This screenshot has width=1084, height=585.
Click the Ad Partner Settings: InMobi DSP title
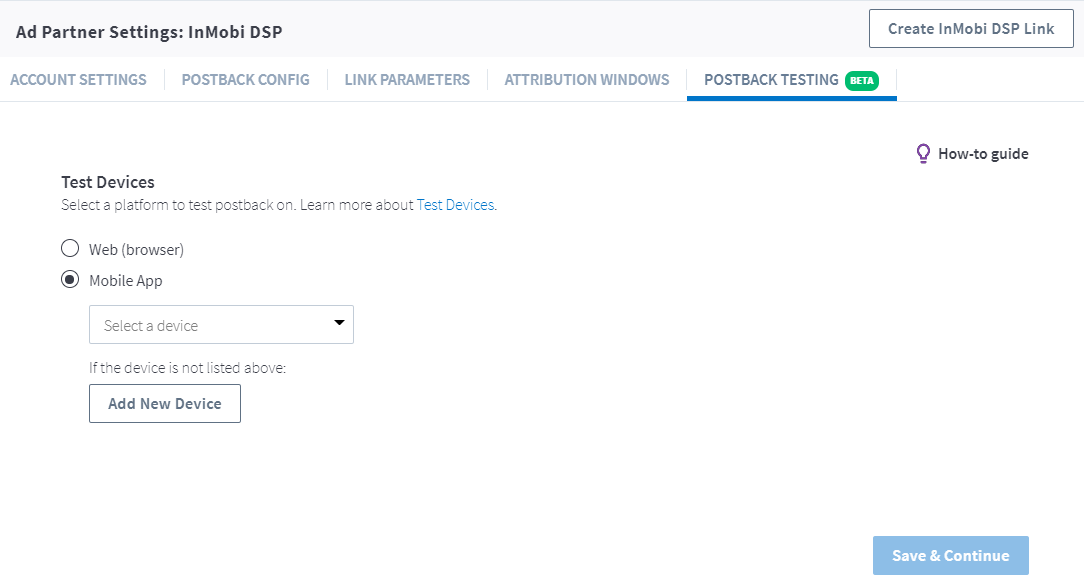click(x=149, y=32)
